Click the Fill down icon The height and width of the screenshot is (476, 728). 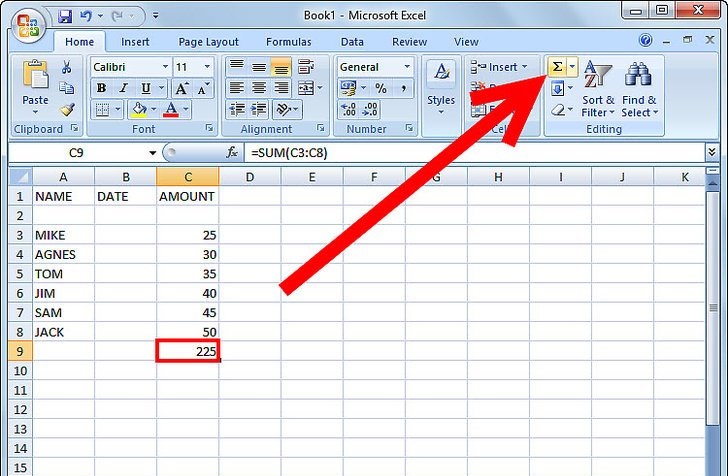point(558,88)
